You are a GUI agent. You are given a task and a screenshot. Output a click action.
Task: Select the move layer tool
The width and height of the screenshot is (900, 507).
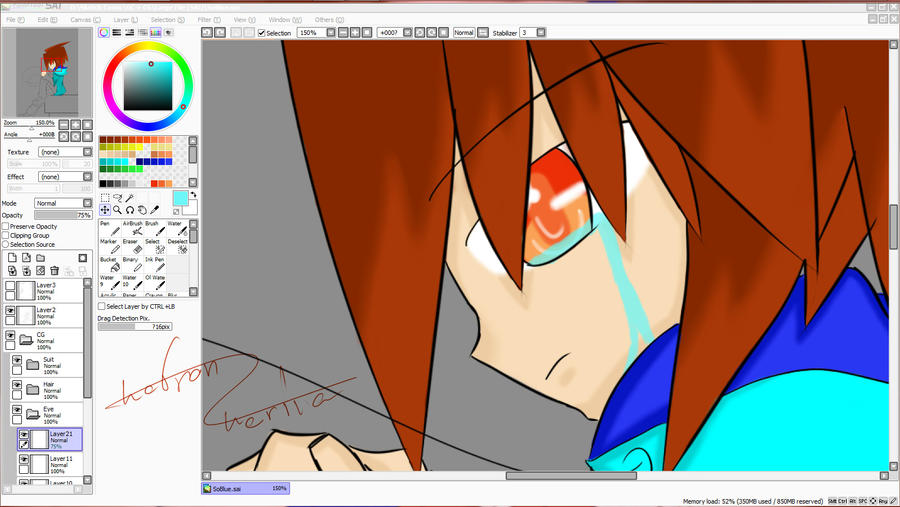(105, 210)
